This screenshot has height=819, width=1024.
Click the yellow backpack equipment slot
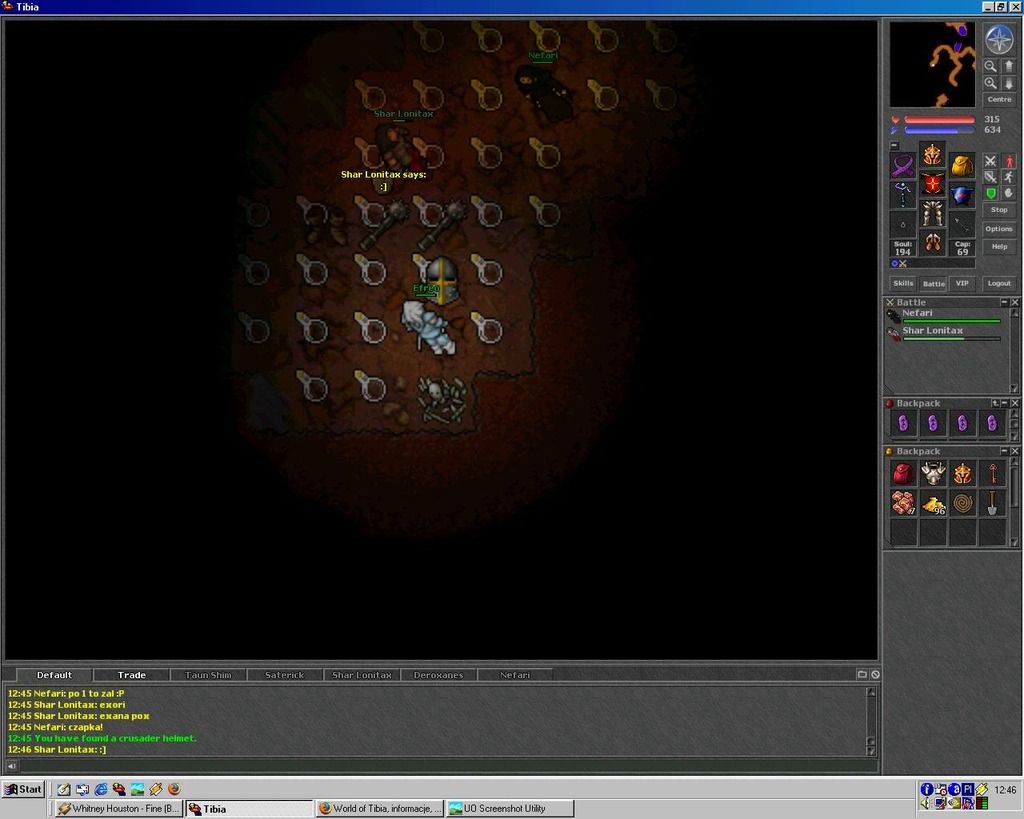[962, 165]
